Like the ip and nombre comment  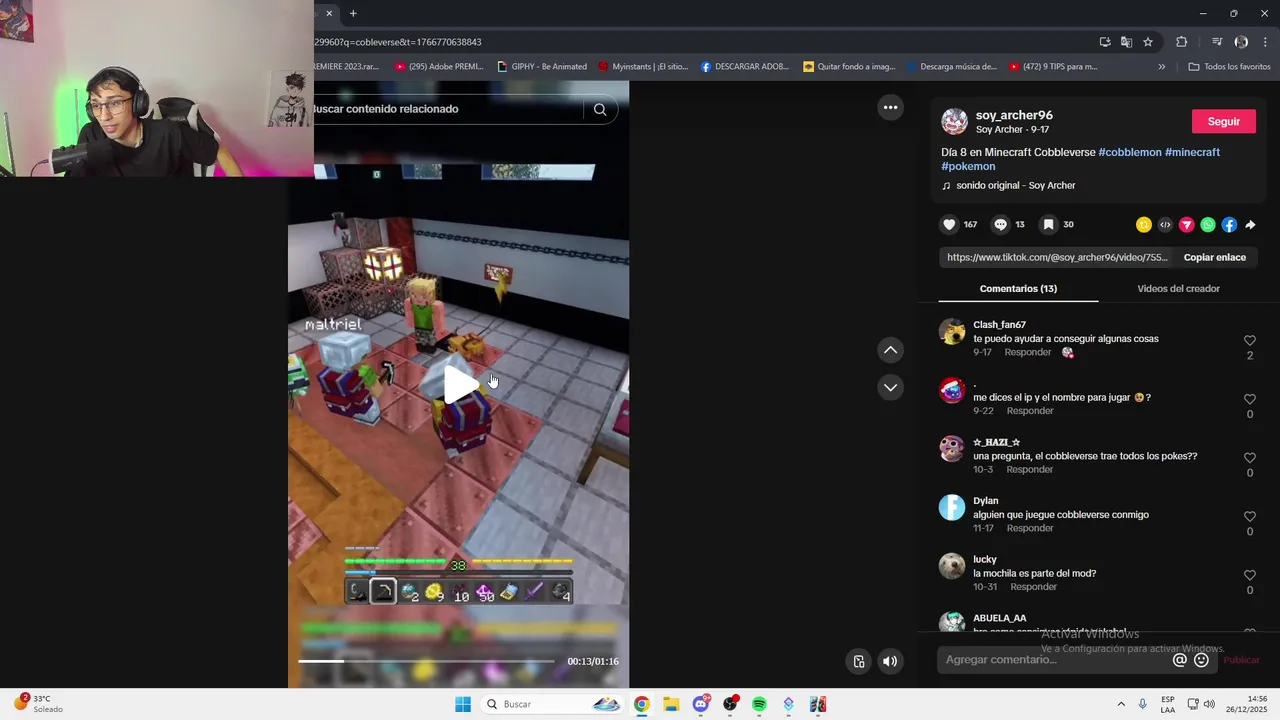pos(1250,399)
